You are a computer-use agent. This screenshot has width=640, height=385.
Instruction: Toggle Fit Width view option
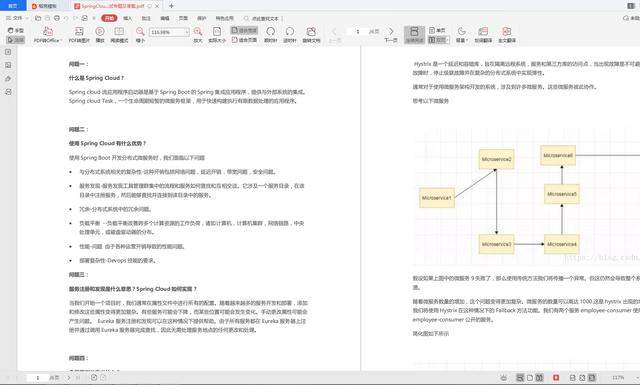(x=244, y=30)
